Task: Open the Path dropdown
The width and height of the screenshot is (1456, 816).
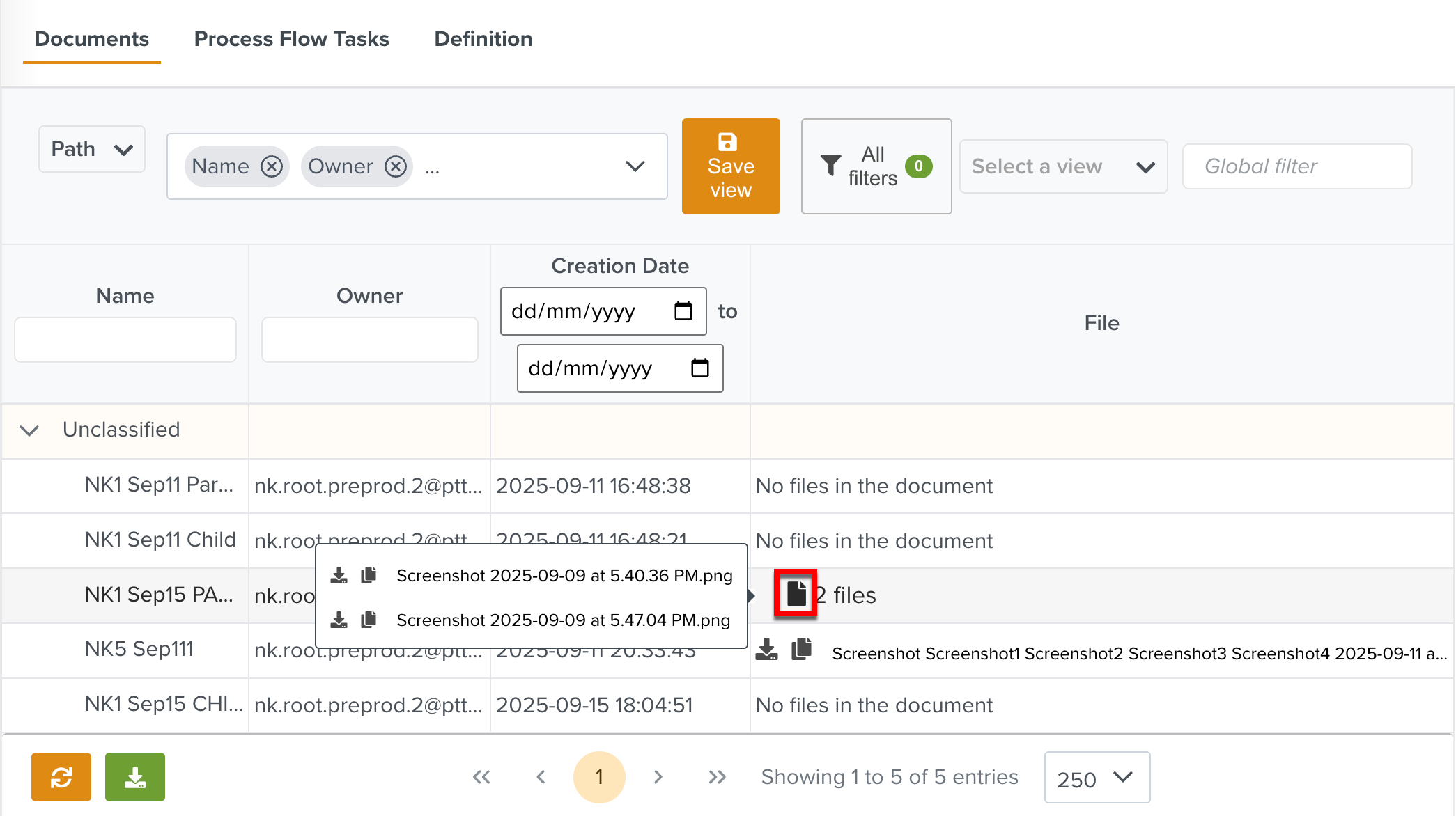Action: click(92, 149)
